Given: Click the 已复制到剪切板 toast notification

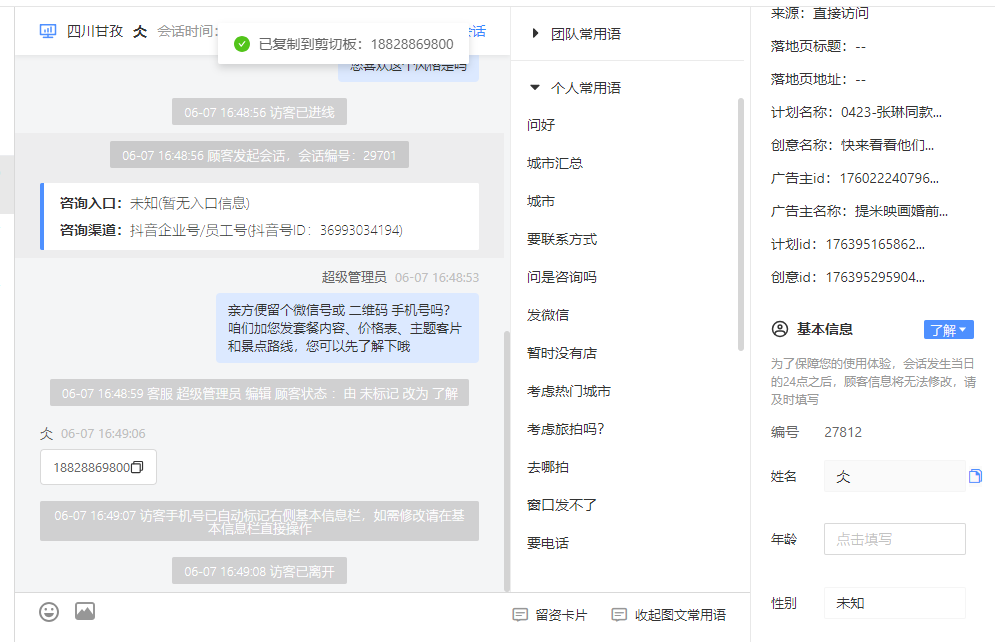Looking at the screenshot, I should pos(343,44).
